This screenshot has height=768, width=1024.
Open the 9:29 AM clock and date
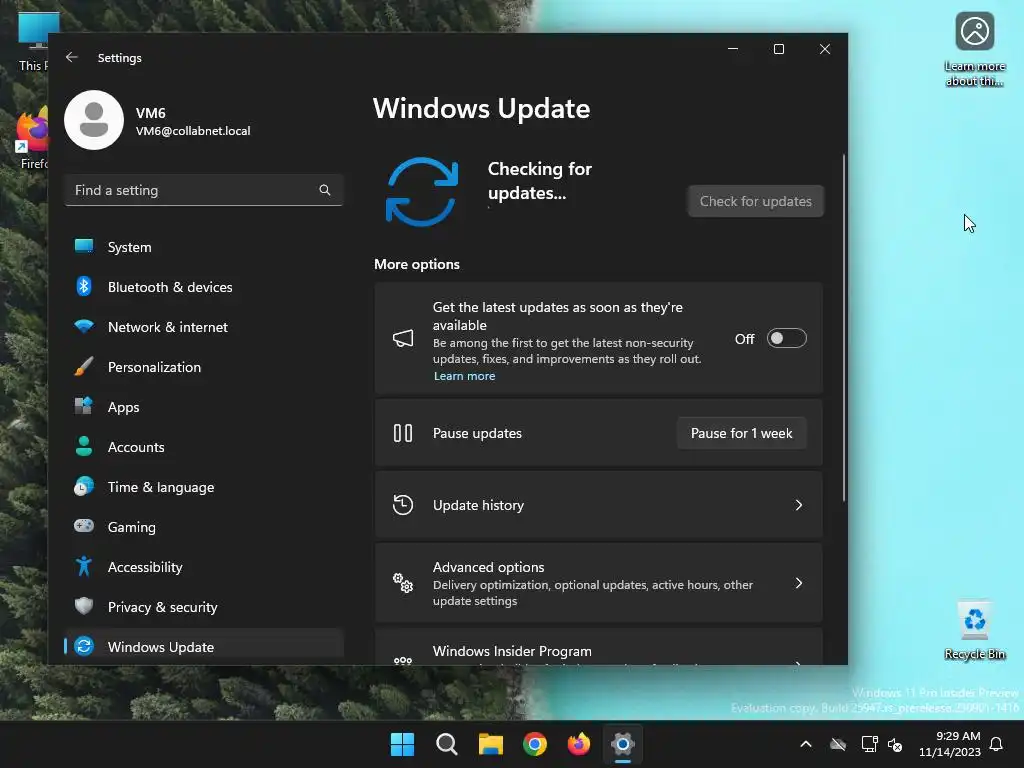pos(950,744)
